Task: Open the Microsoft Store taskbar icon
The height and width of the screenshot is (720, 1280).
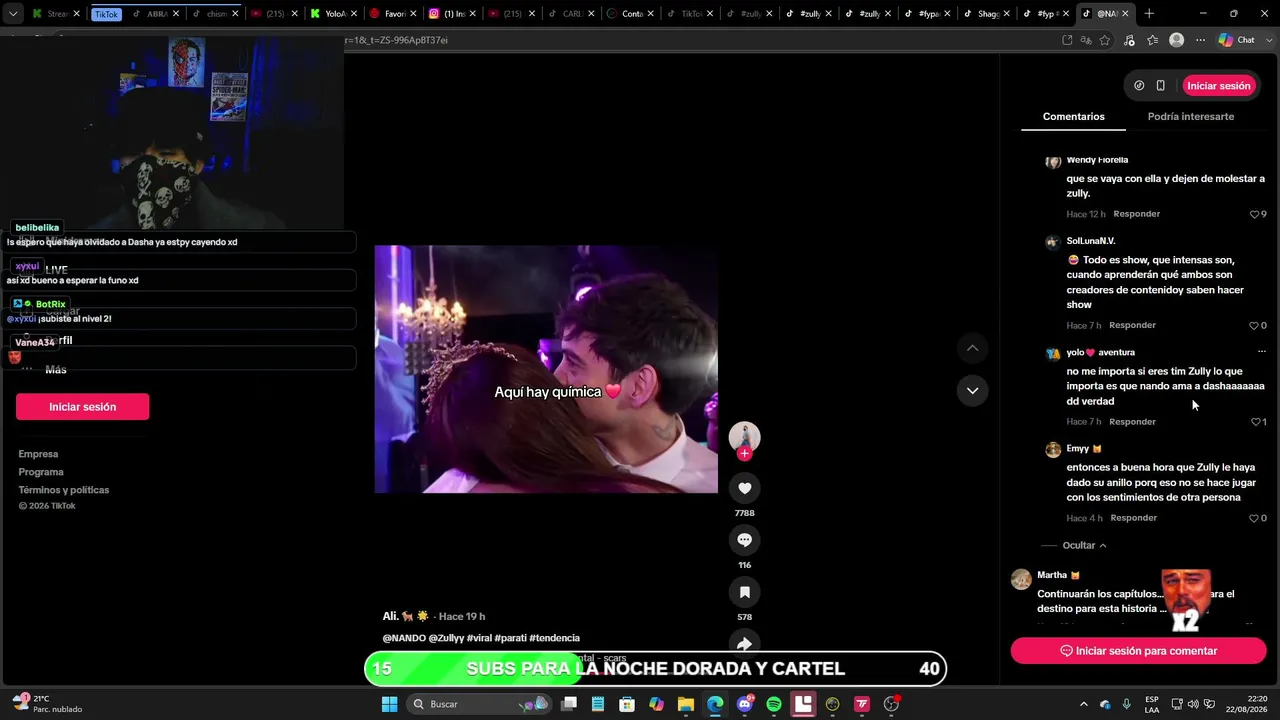Action: pyautogui.click(x=627, y=704)
